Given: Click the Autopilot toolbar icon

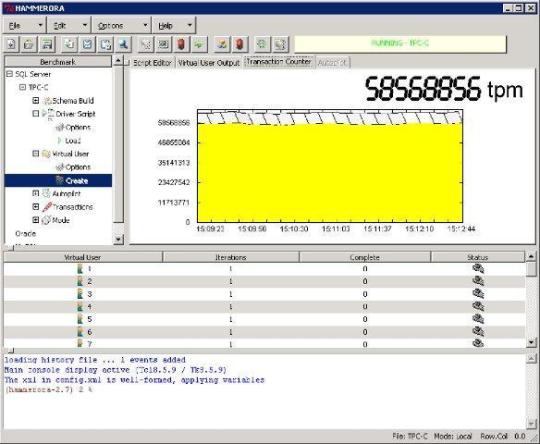Looking at the screenshot, I should click(280, 44).
